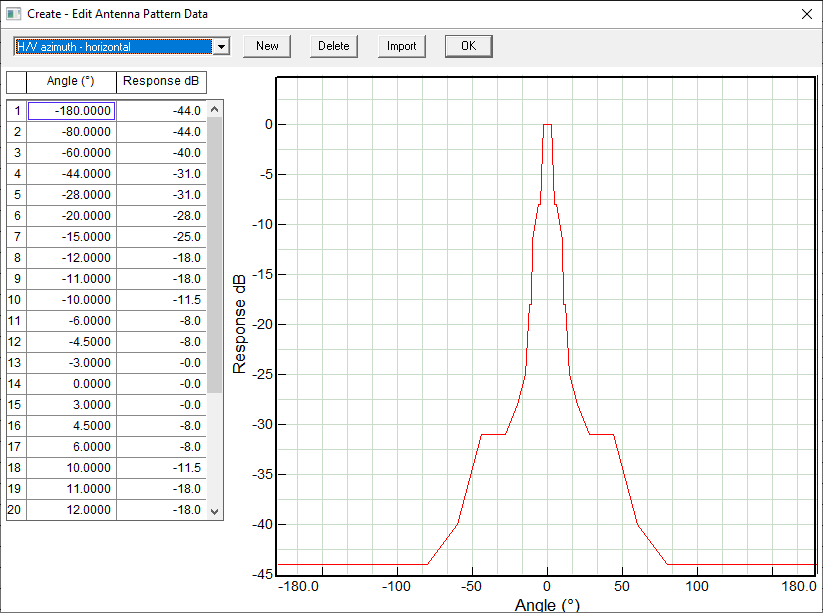The height and width of the screenshot is (613, 823).
Task: Click the peak of the red pattern curve
Action: tap(547, 125)
